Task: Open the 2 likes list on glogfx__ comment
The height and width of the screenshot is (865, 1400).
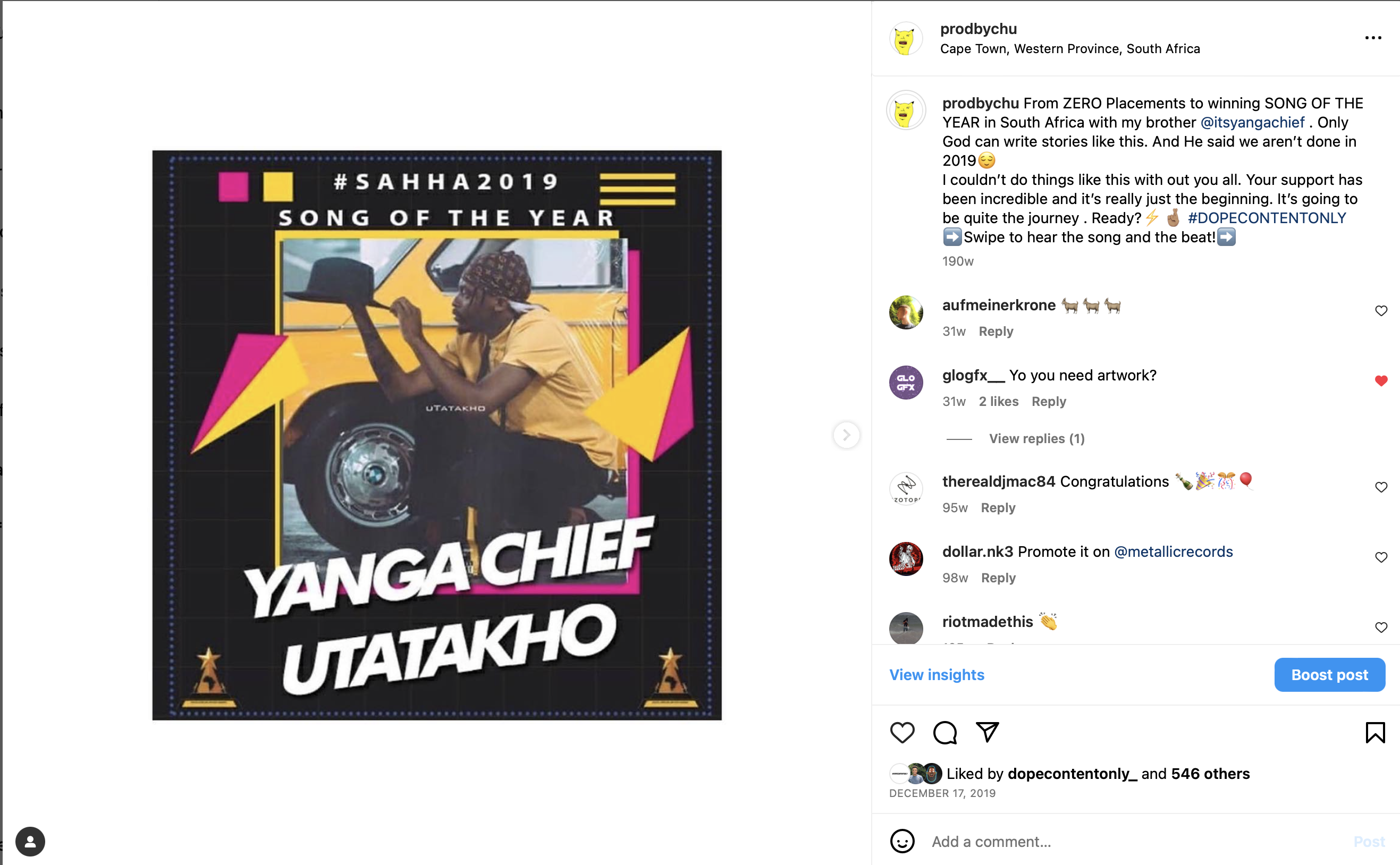Action: (x=998, y=401)
